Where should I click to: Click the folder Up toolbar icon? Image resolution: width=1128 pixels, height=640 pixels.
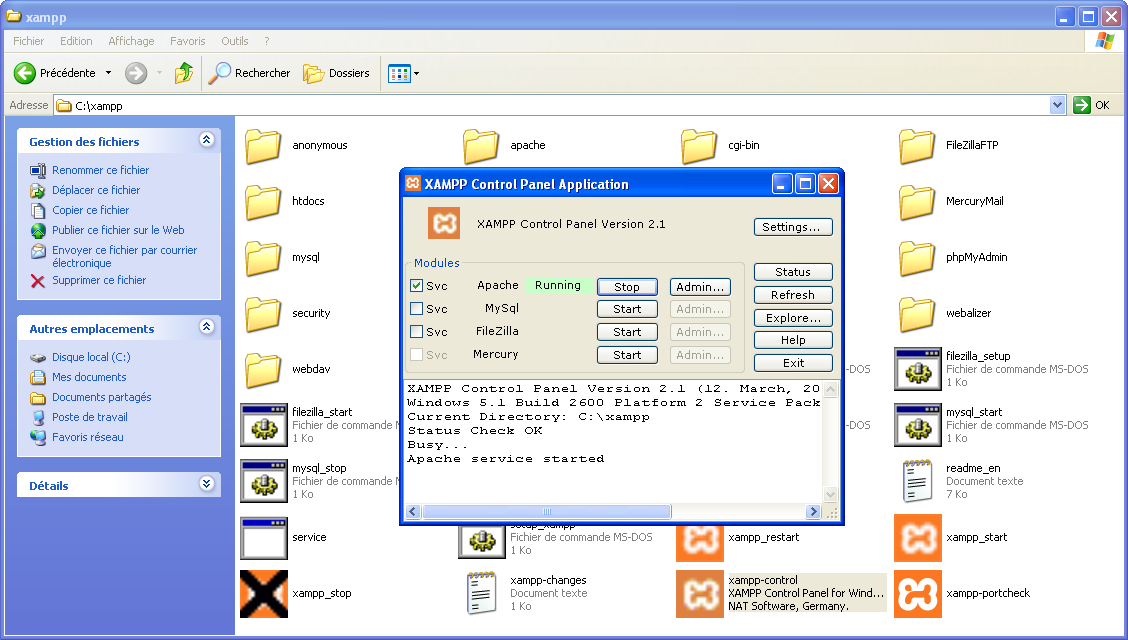tap(184, 73)
